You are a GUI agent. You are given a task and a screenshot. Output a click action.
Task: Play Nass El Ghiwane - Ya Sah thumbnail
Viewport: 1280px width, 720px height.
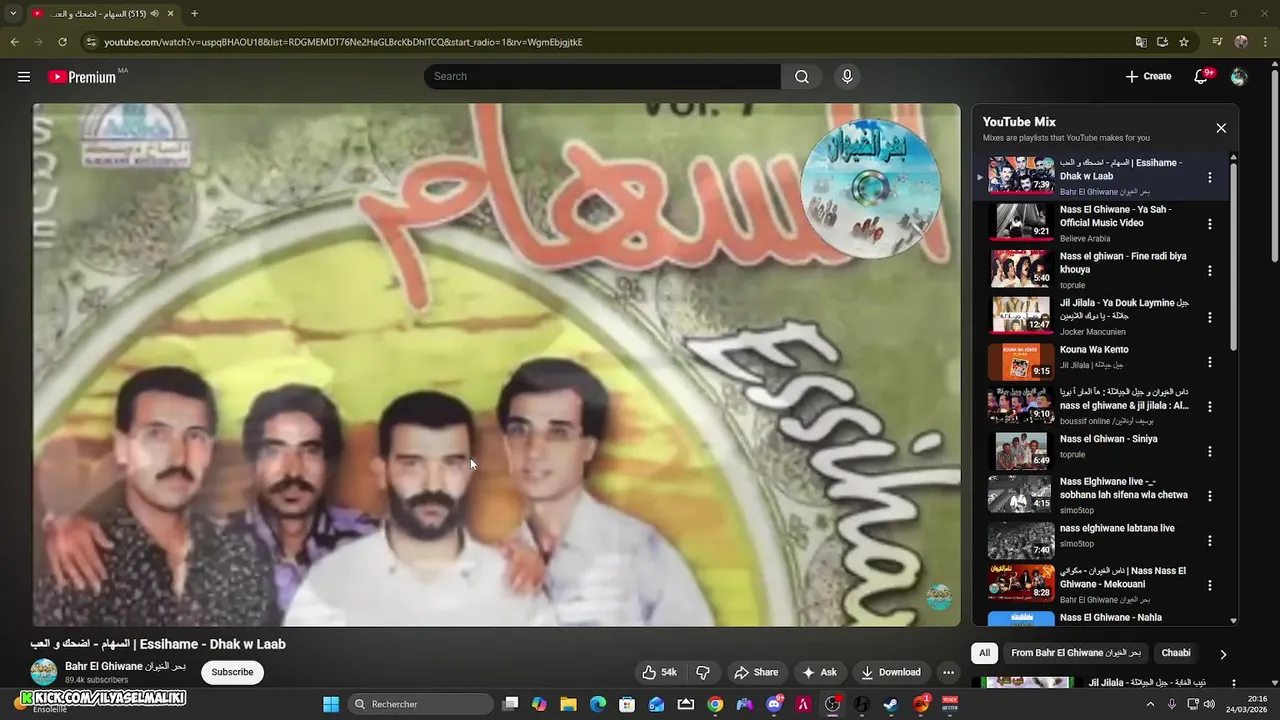pos(1021,222)
